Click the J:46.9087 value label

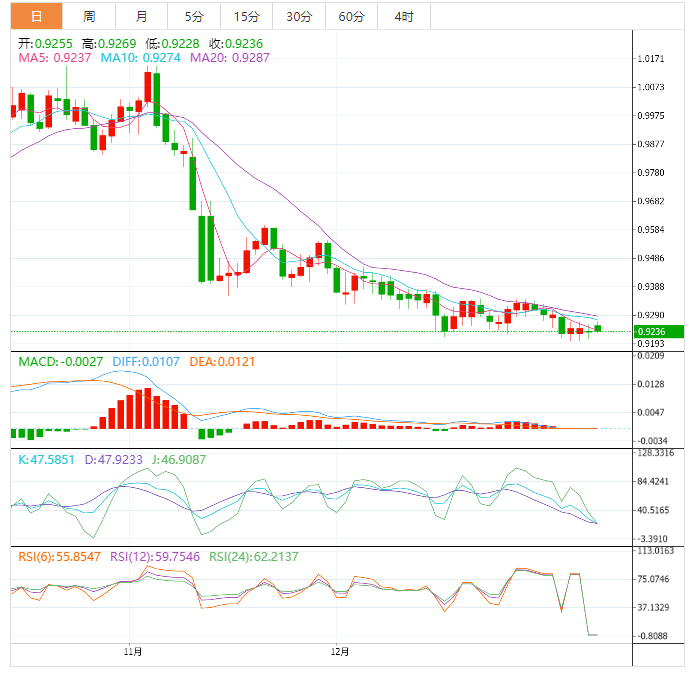179,460
